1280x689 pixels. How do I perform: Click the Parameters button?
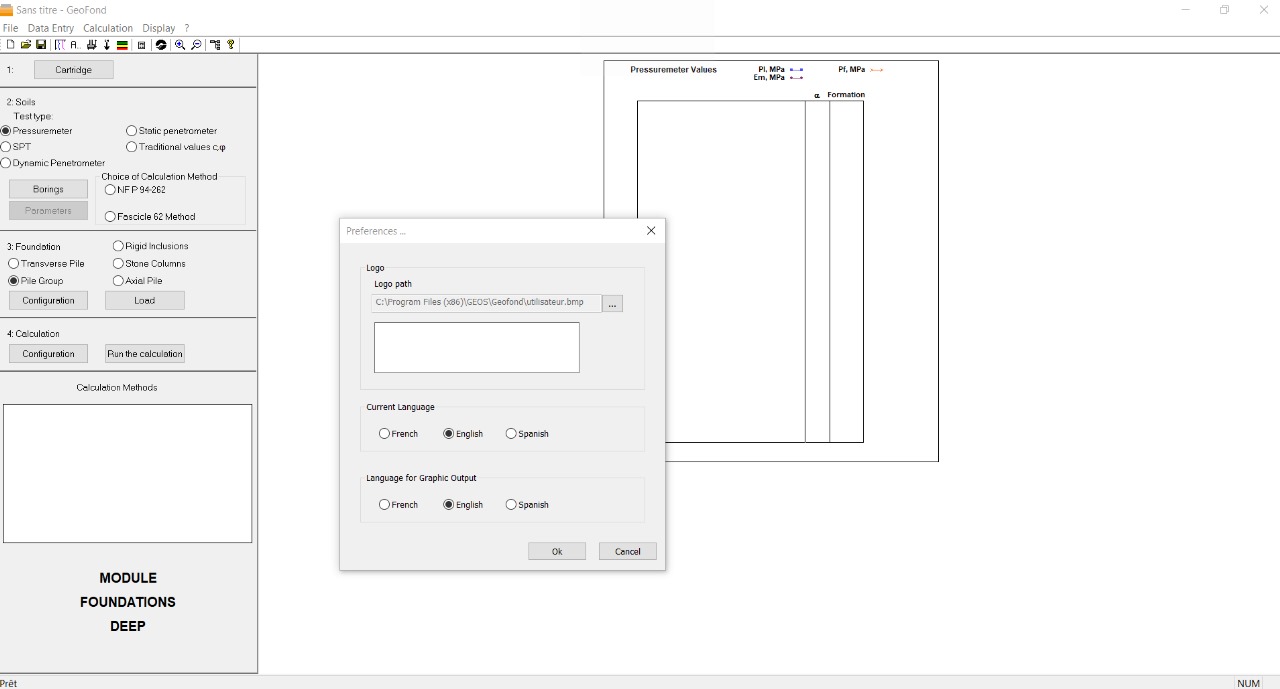click(48, 211)
